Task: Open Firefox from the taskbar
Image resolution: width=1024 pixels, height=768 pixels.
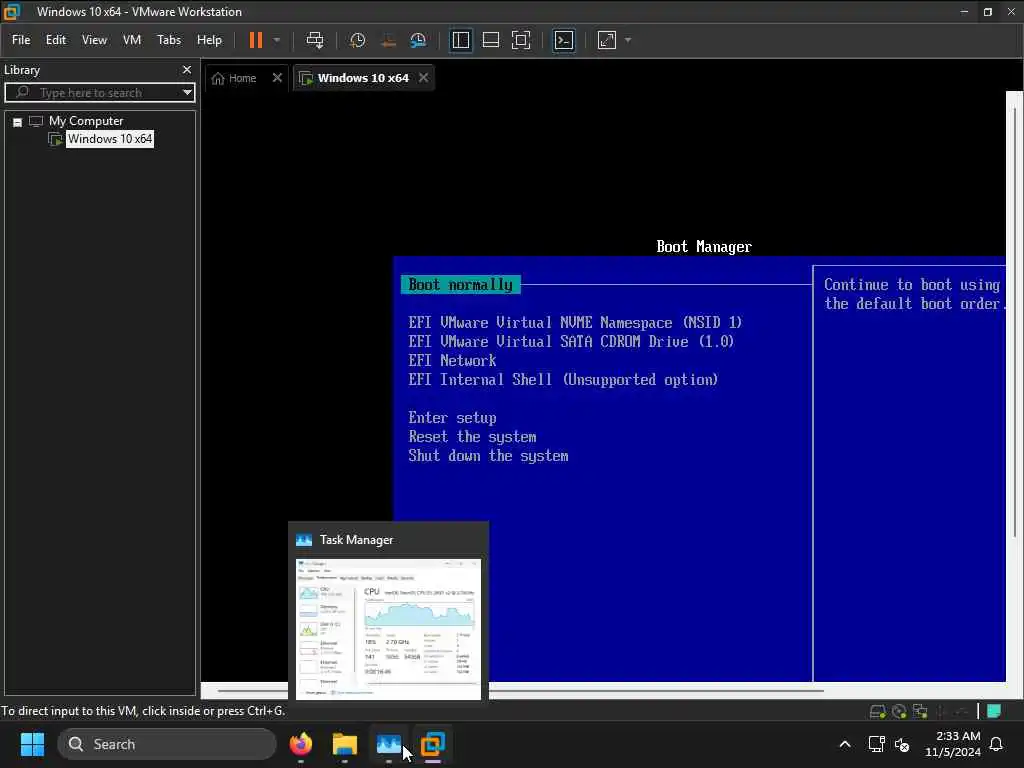Action: click(x=300, y=744)
